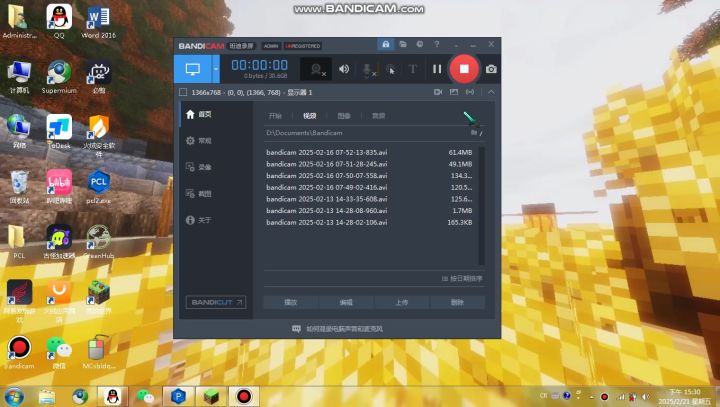Select the QQ desktop icon
This screenshot has width=720, height=407.
click(59, 22)
